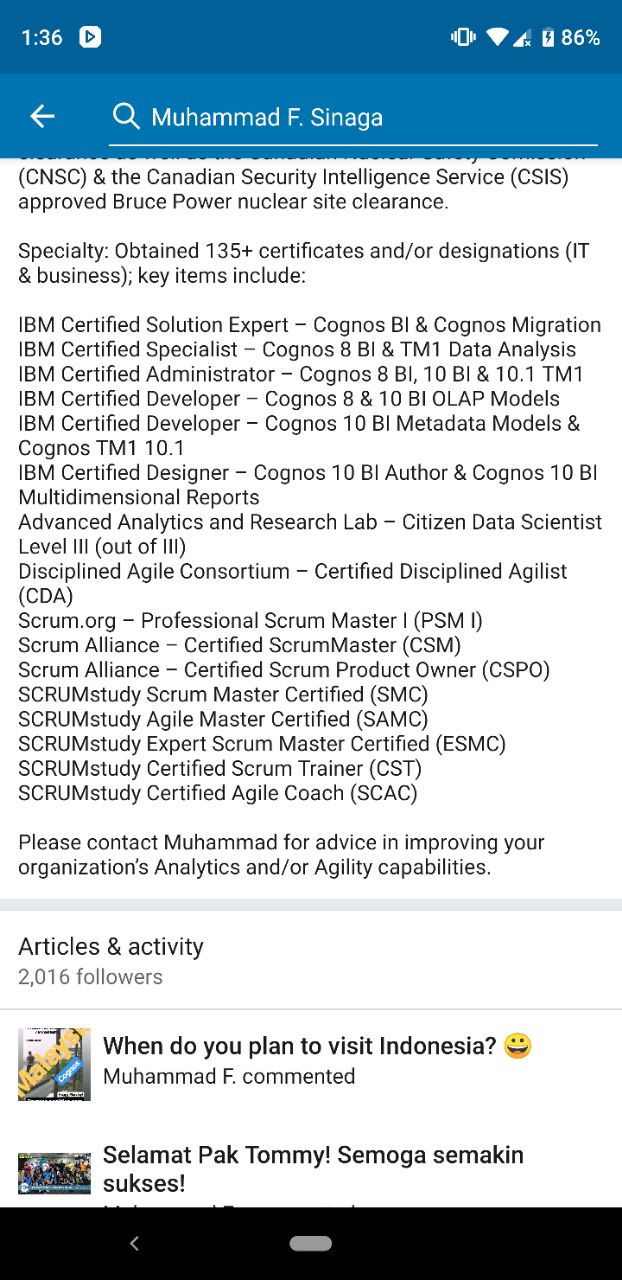This screenshot has width=622, height=1280.
Task: Open 'Selamat Pak Tommy! Semoga semakin sukses!' post
Action: coord(313,1169)
